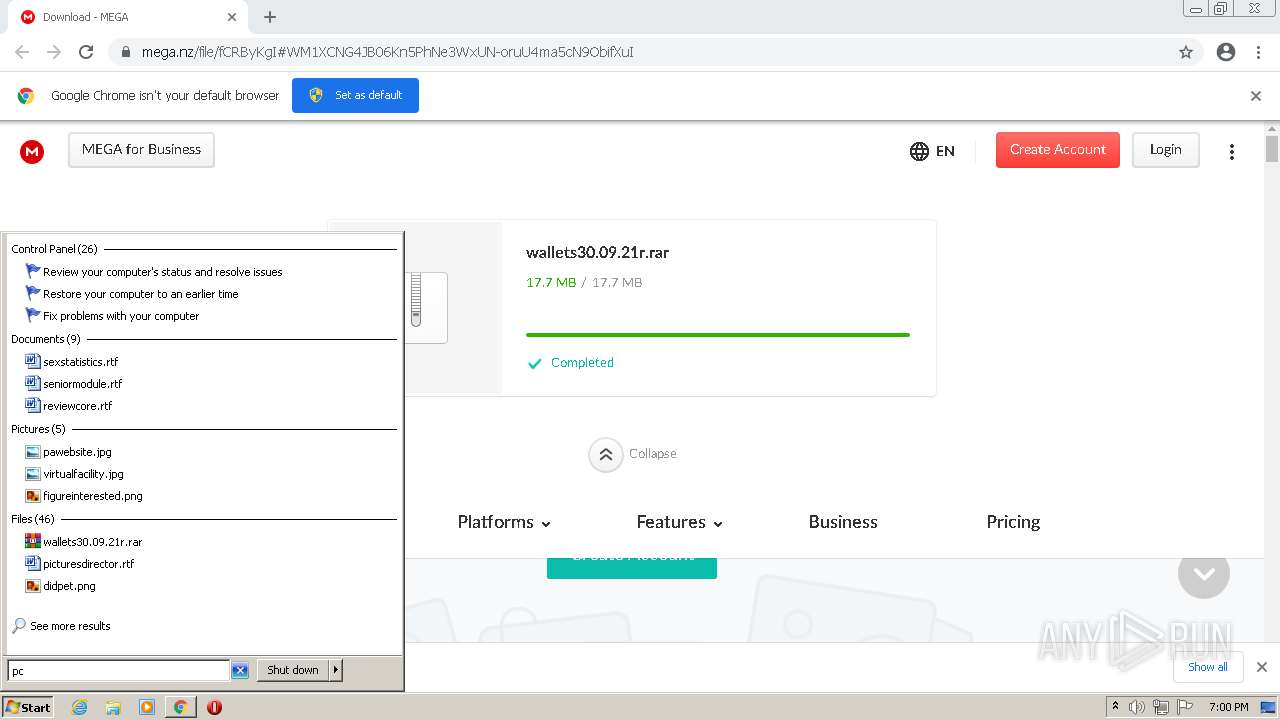The width and height of the screenshot is (1280, 720).
Task: Click Set as default button
Action: 355,96
